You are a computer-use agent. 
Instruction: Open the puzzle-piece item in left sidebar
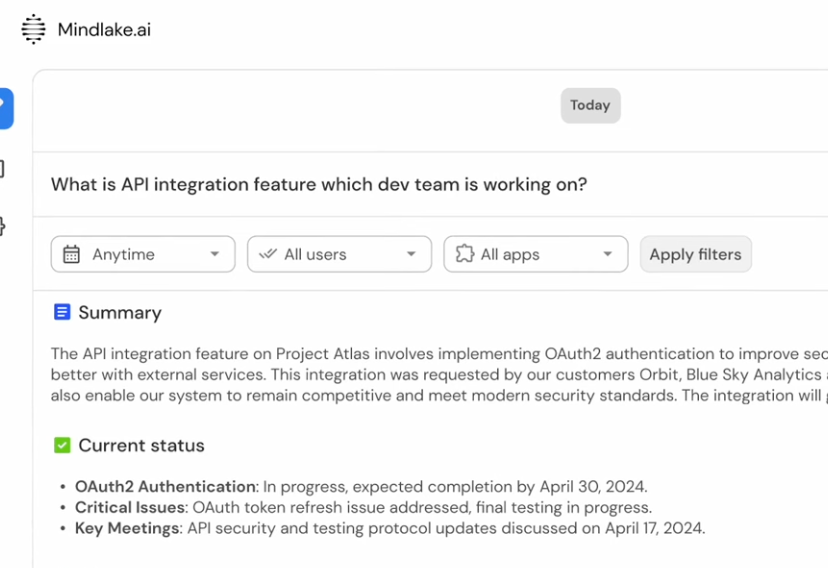tap(3, 226)
